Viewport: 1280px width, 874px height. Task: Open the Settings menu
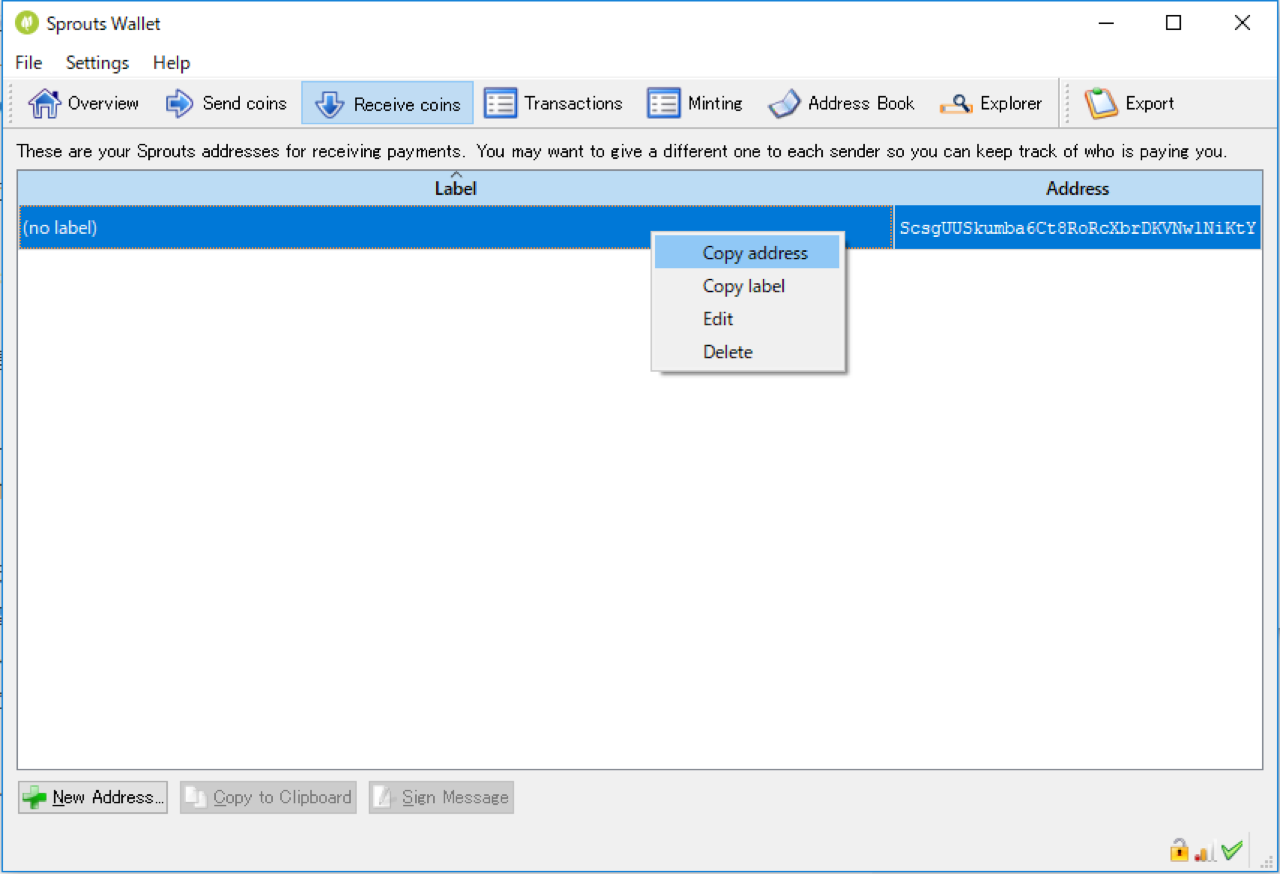(x=97, y=63)
